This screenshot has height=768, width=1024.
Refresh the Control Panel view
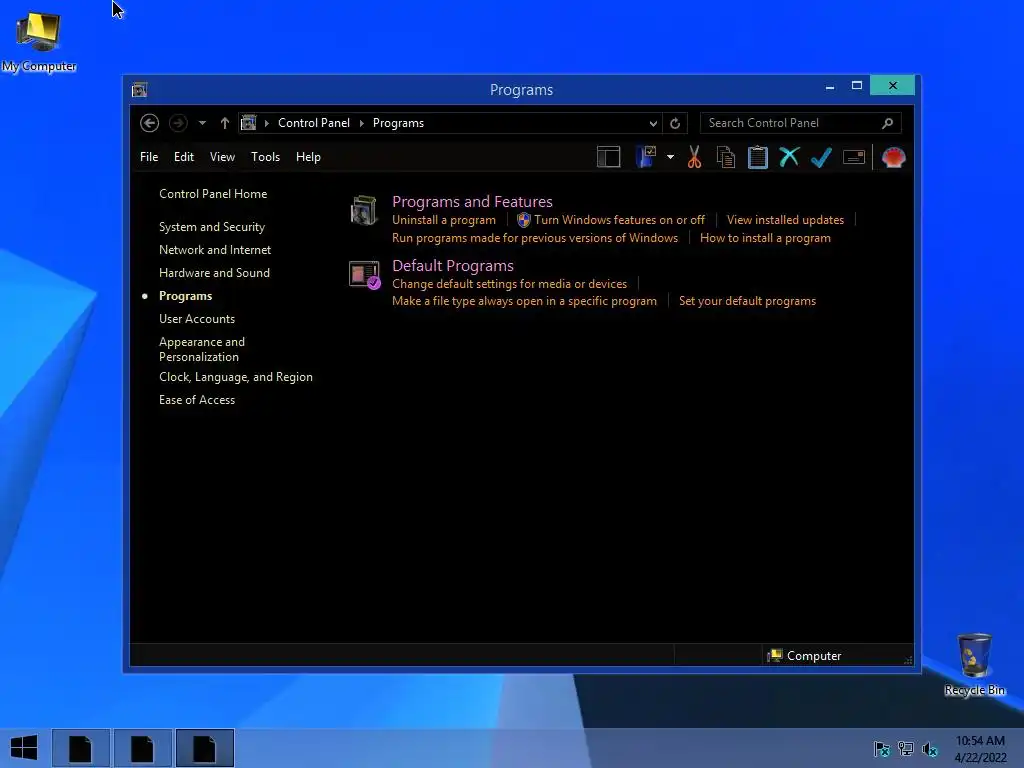point(675,123)
